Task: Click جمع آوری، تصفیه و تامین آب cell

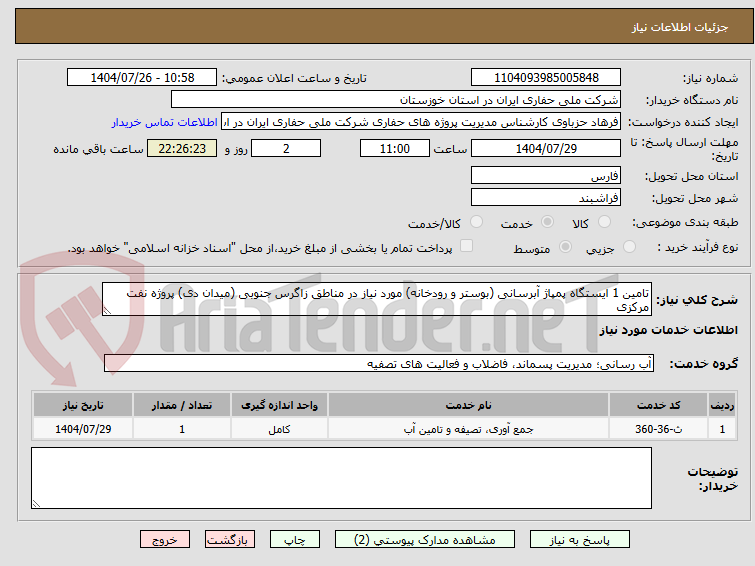Action: point(469,429)
